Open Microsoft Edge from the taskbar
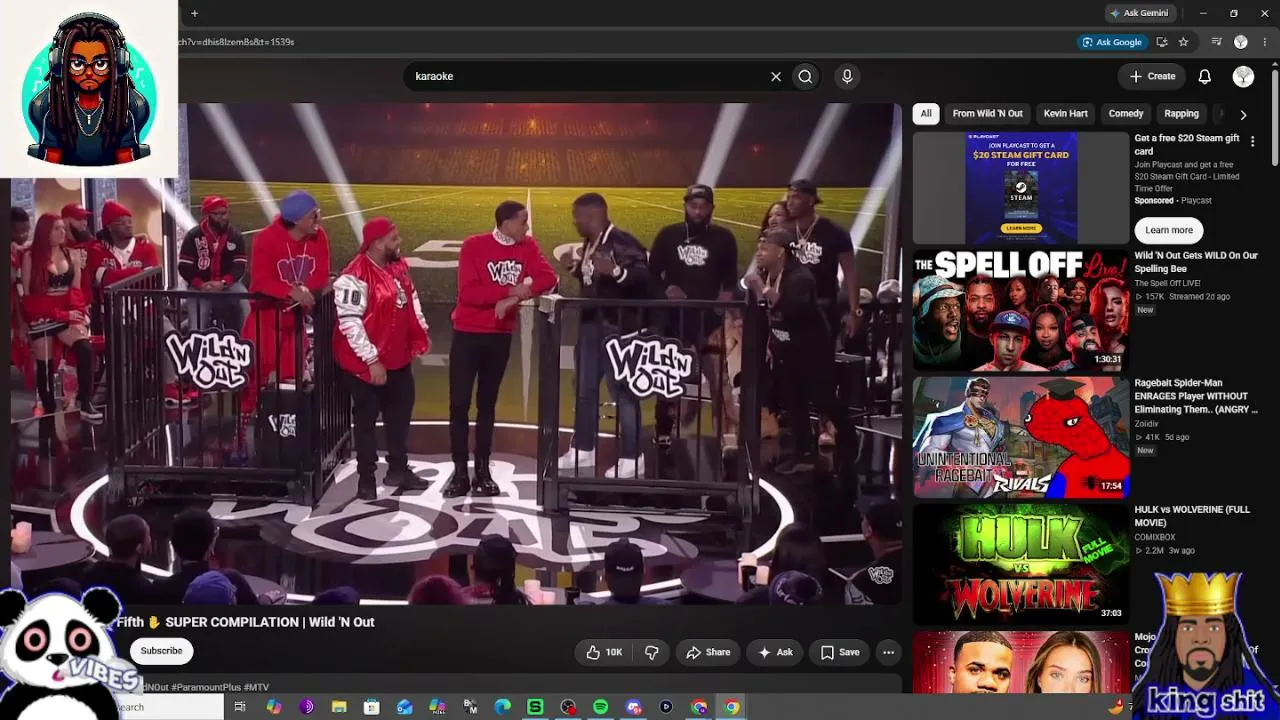 (502, 707)
